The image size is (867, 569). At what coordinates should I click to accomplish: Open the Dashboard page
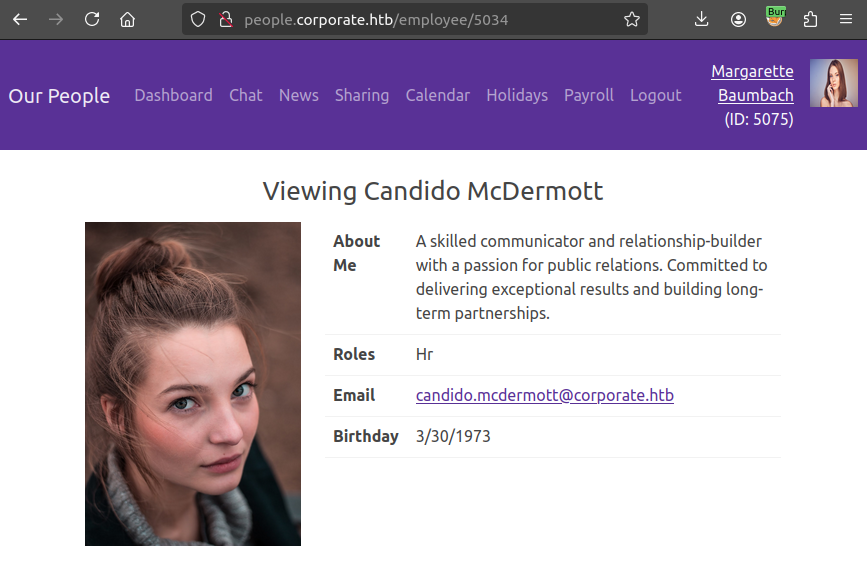tap(173, 95)
